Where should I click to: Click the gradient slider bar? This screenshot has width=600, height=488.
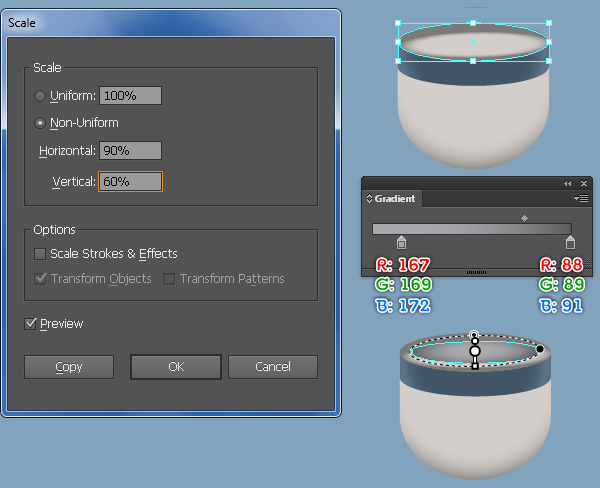(472, 229)
